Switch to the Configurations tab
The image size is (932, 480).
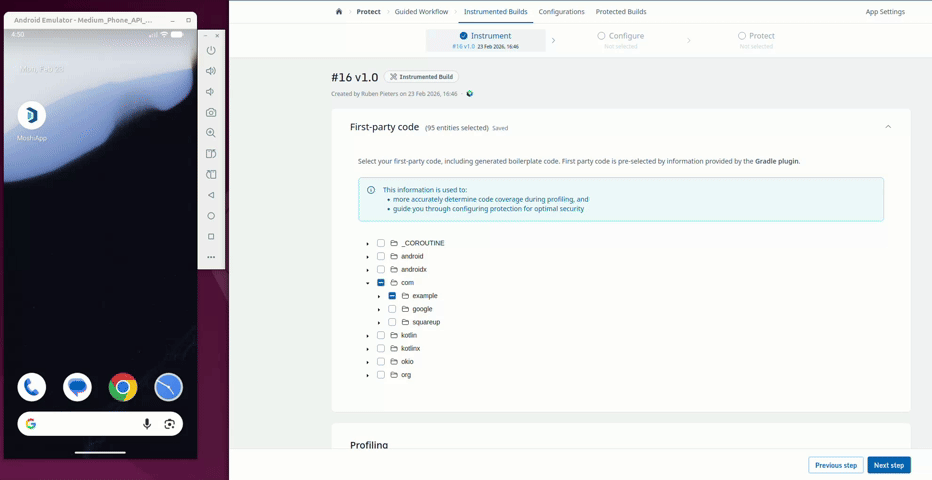tap(561, 12)
